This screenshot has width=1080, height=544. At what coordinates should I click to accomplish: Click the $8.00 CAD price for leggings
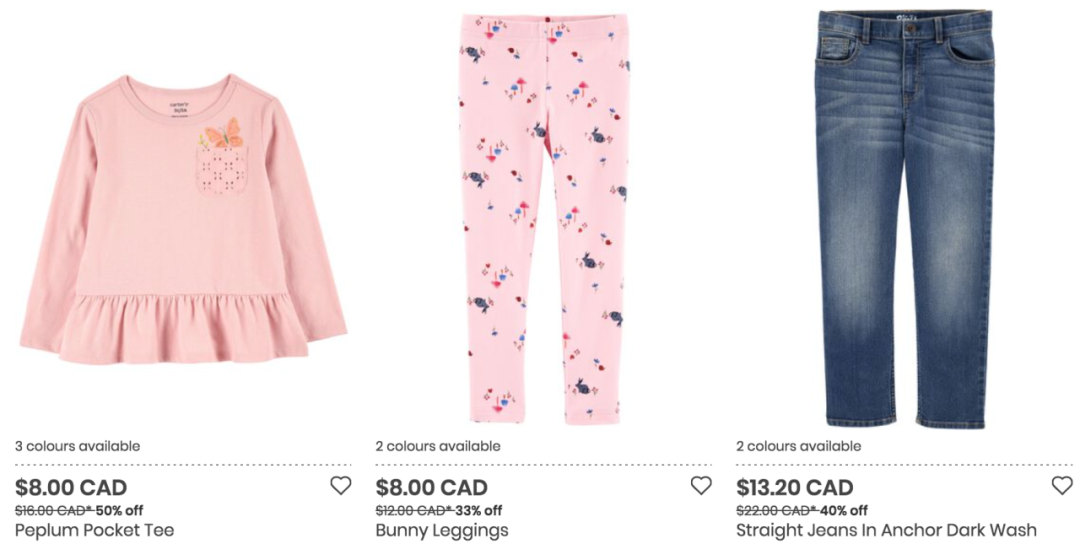point(432,488)
